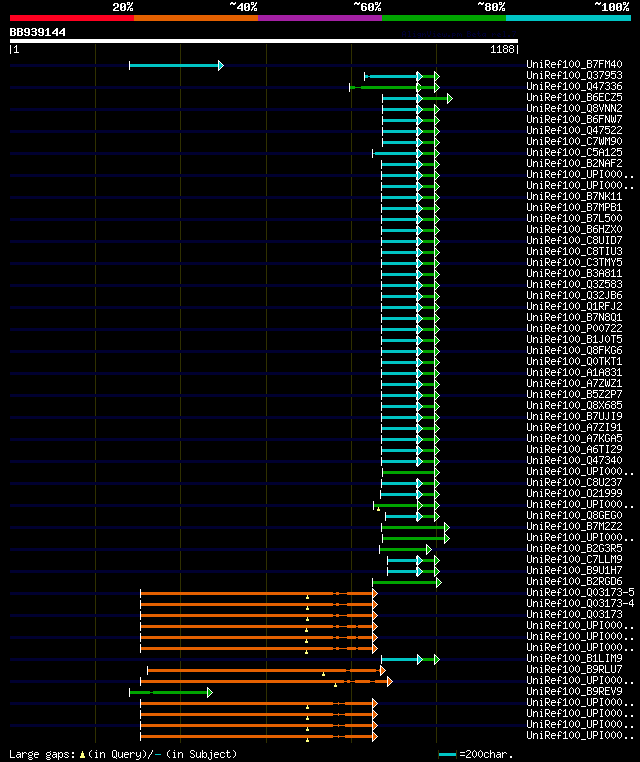
Task: Open the UniRef100_Q8GEG0 entry
Action: click(574, 515)
